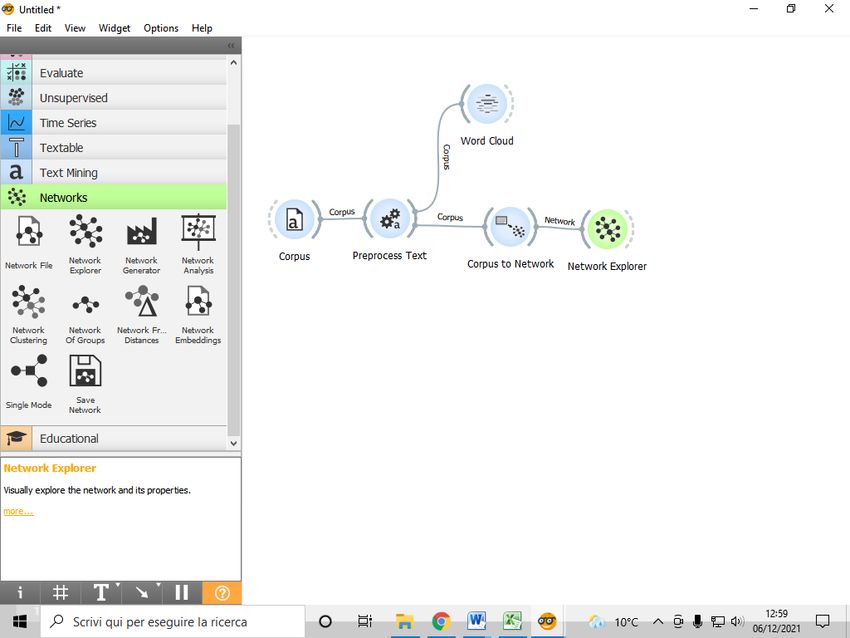Image resolution: width=850 pixels, height=638 pixels.
Task: Pause the workflow with the pause button
Action: (x=182, y=592)
